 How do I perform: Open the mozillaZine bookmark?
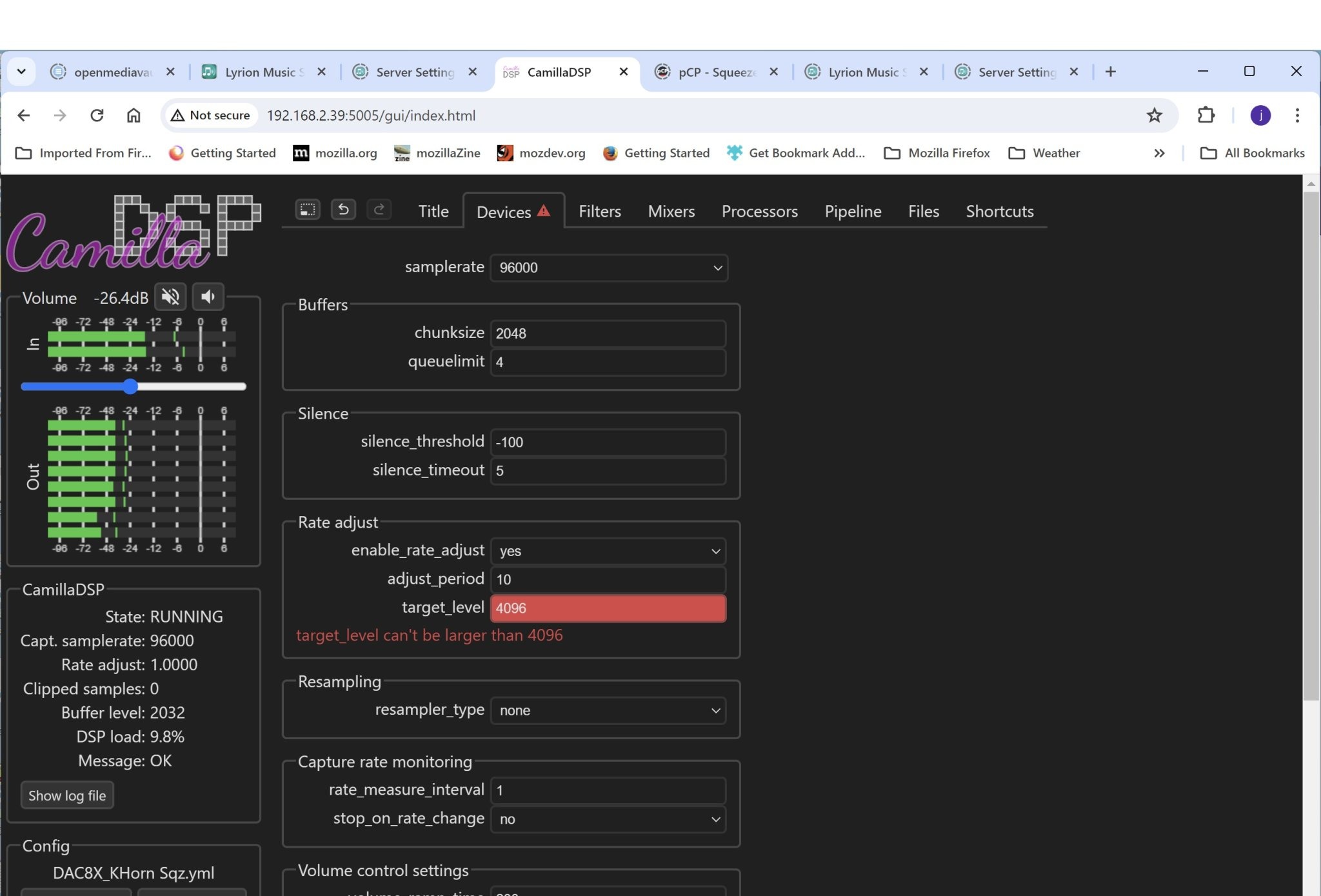[437, 153]
